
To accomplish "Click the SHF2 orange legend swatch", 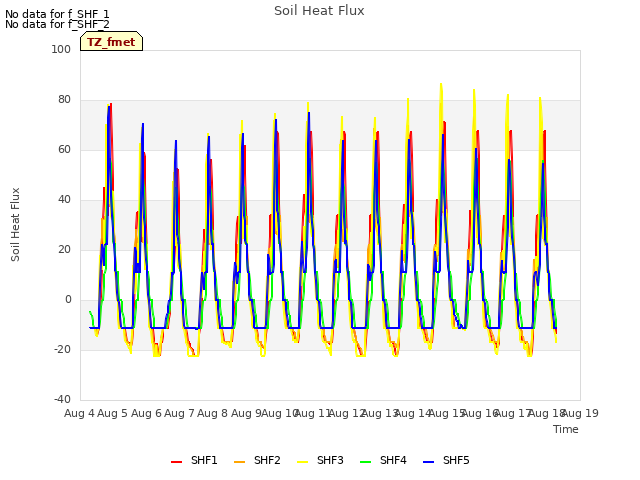I will pos(240,462).
